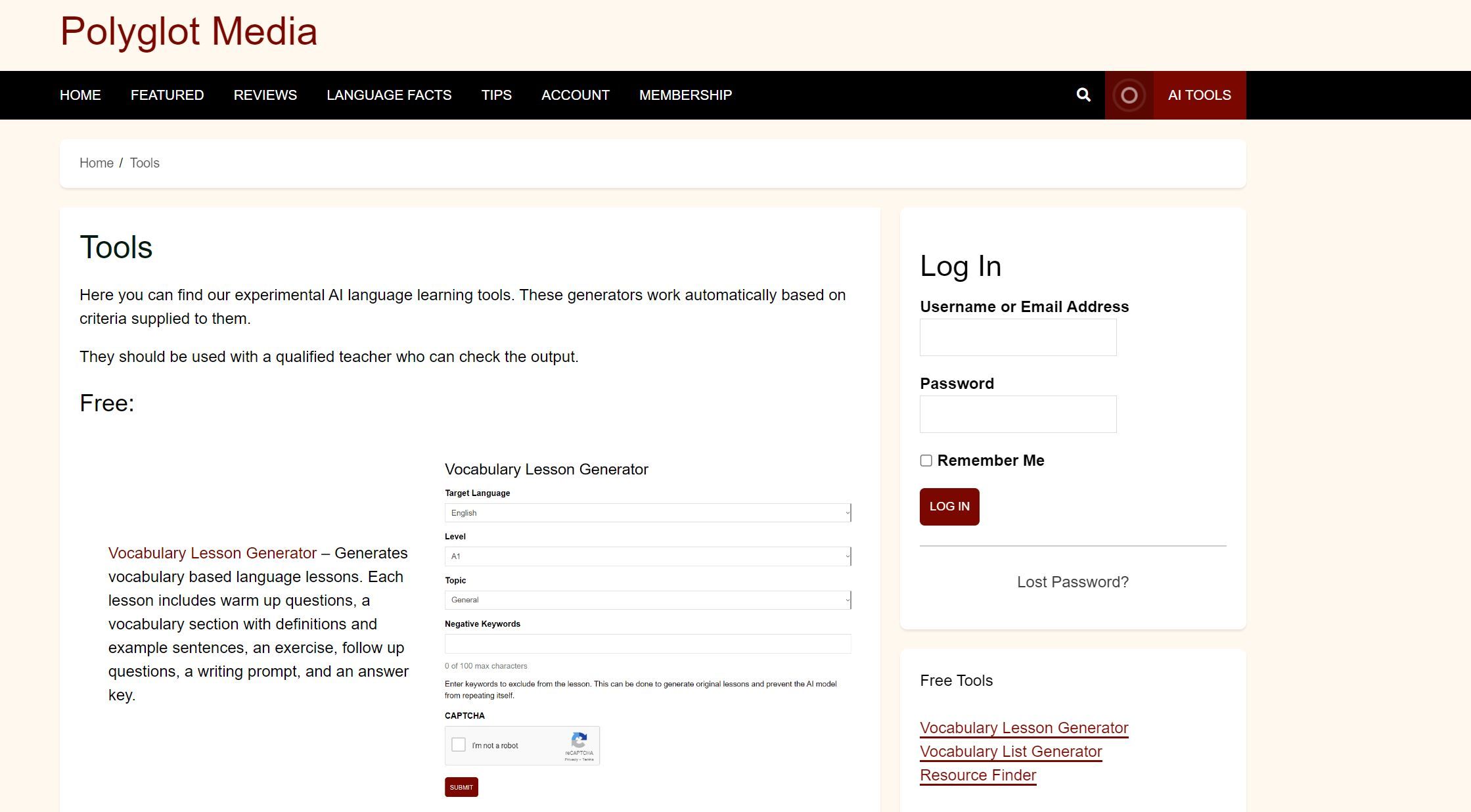Click the Negative Keywords input field
The width and height of the screenshot is (1471, 812).
point(647,644)
